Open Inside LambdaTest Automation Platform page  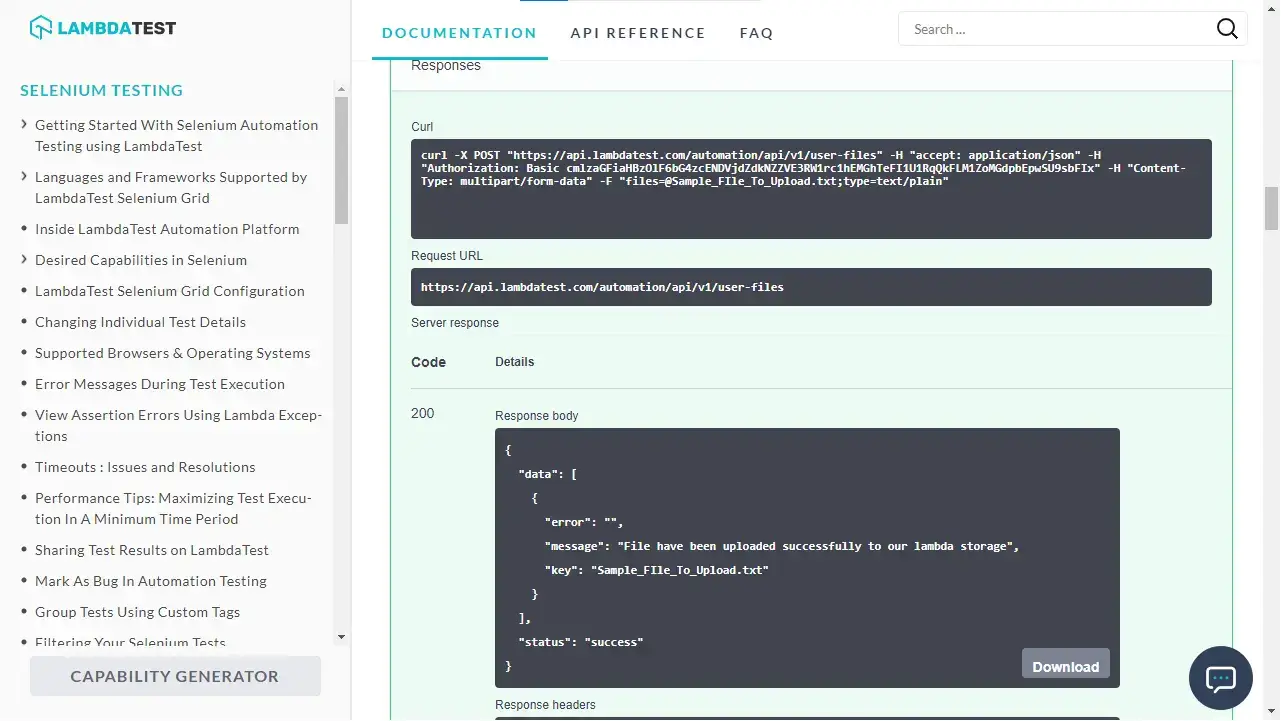click(x=167, y=229)
